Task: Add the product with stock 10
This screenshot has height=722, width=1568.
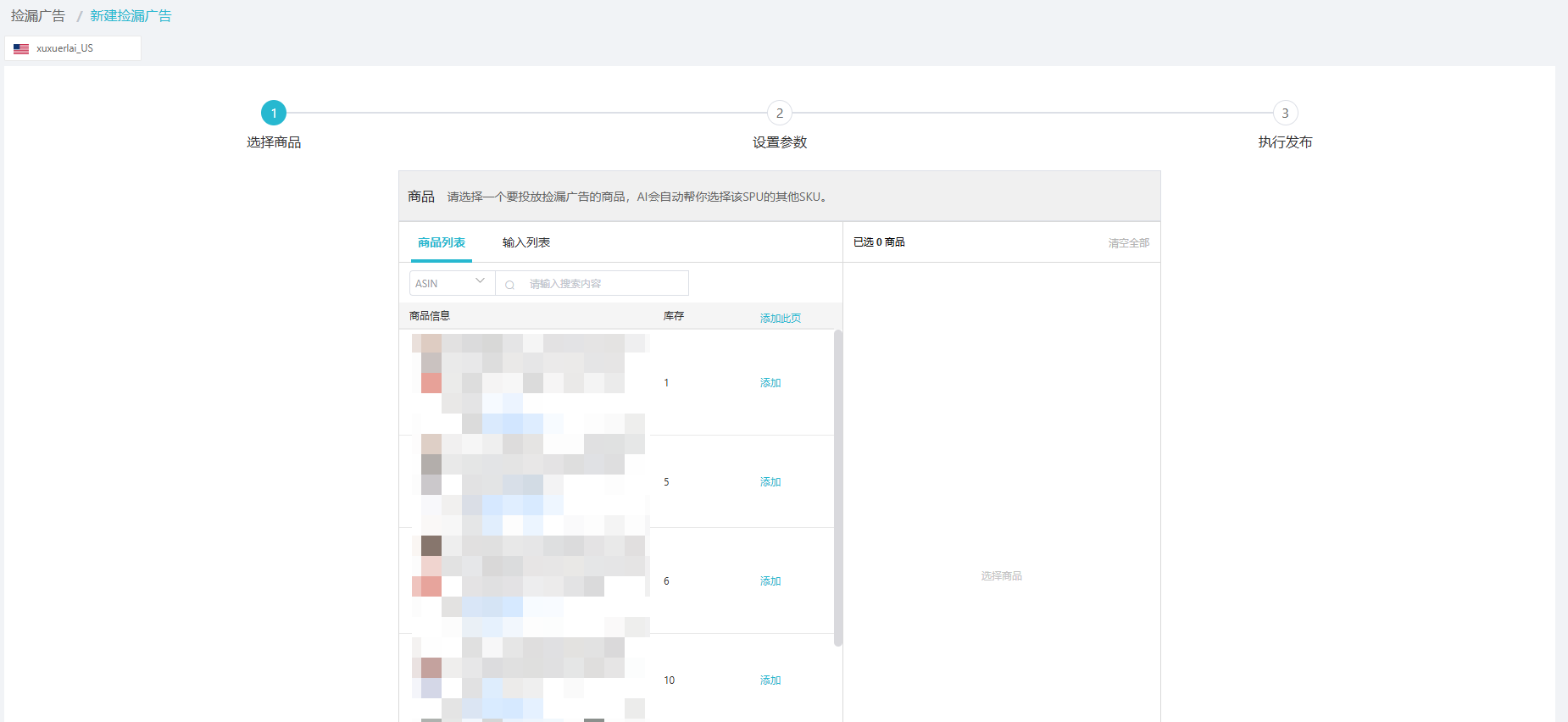Action: click(x=770, y=680)
